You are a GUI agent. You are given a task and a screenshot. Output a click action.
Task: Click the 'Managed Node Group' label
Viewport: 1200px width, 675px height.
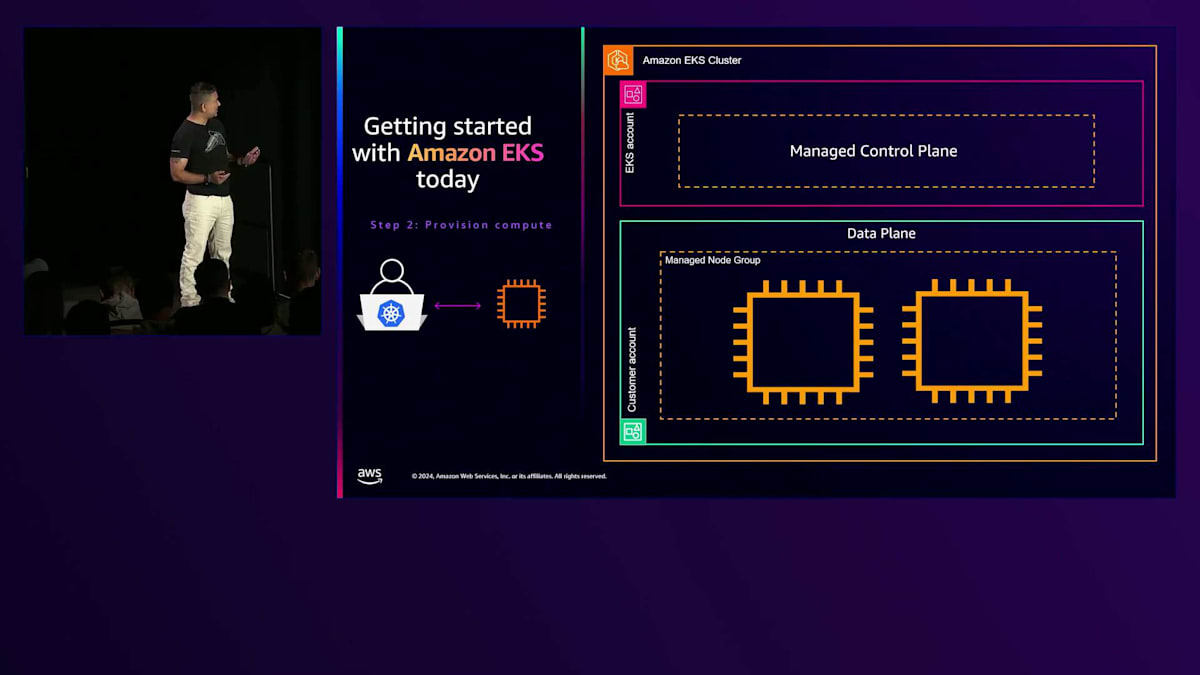713,261
